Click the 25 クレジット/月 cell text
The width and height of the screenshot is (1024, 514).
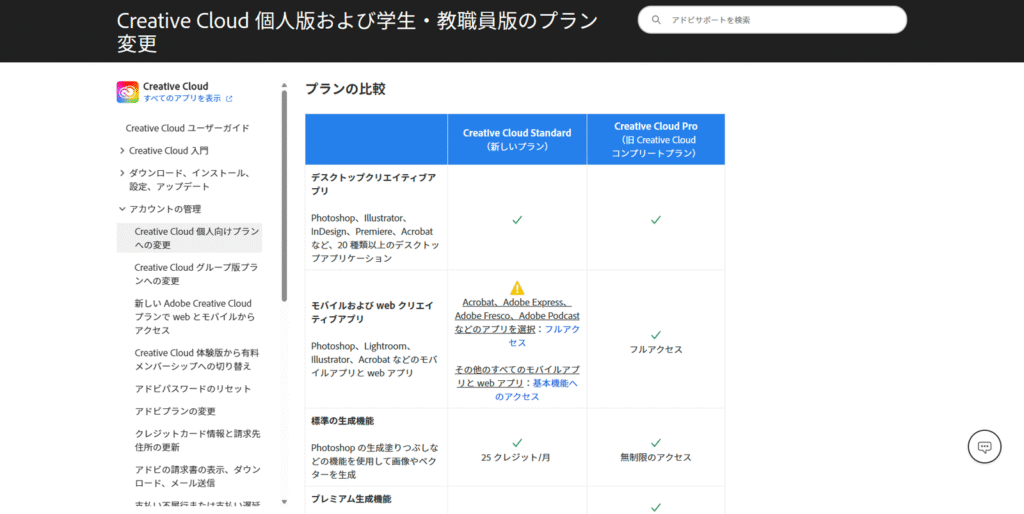tap(516, 458)
